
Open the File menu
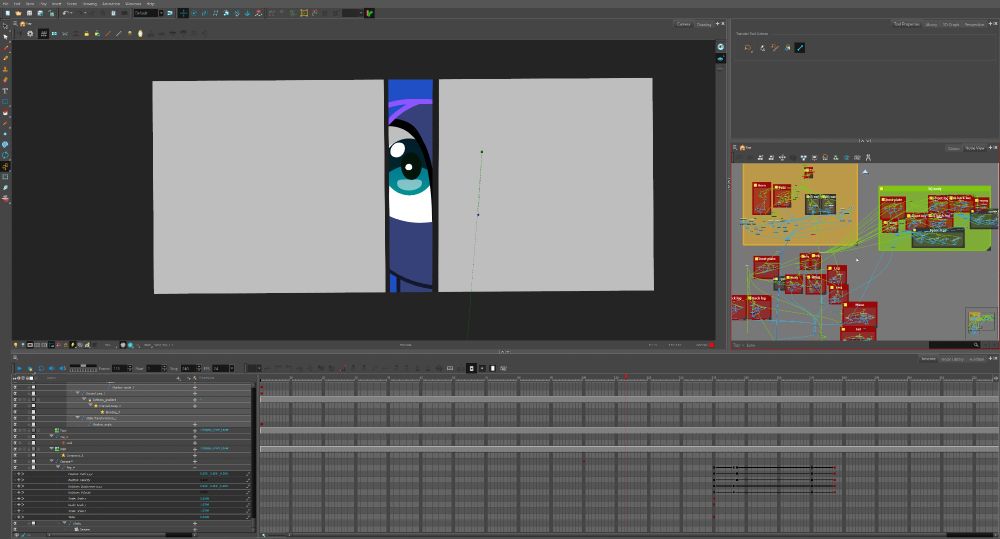point(6,4)
